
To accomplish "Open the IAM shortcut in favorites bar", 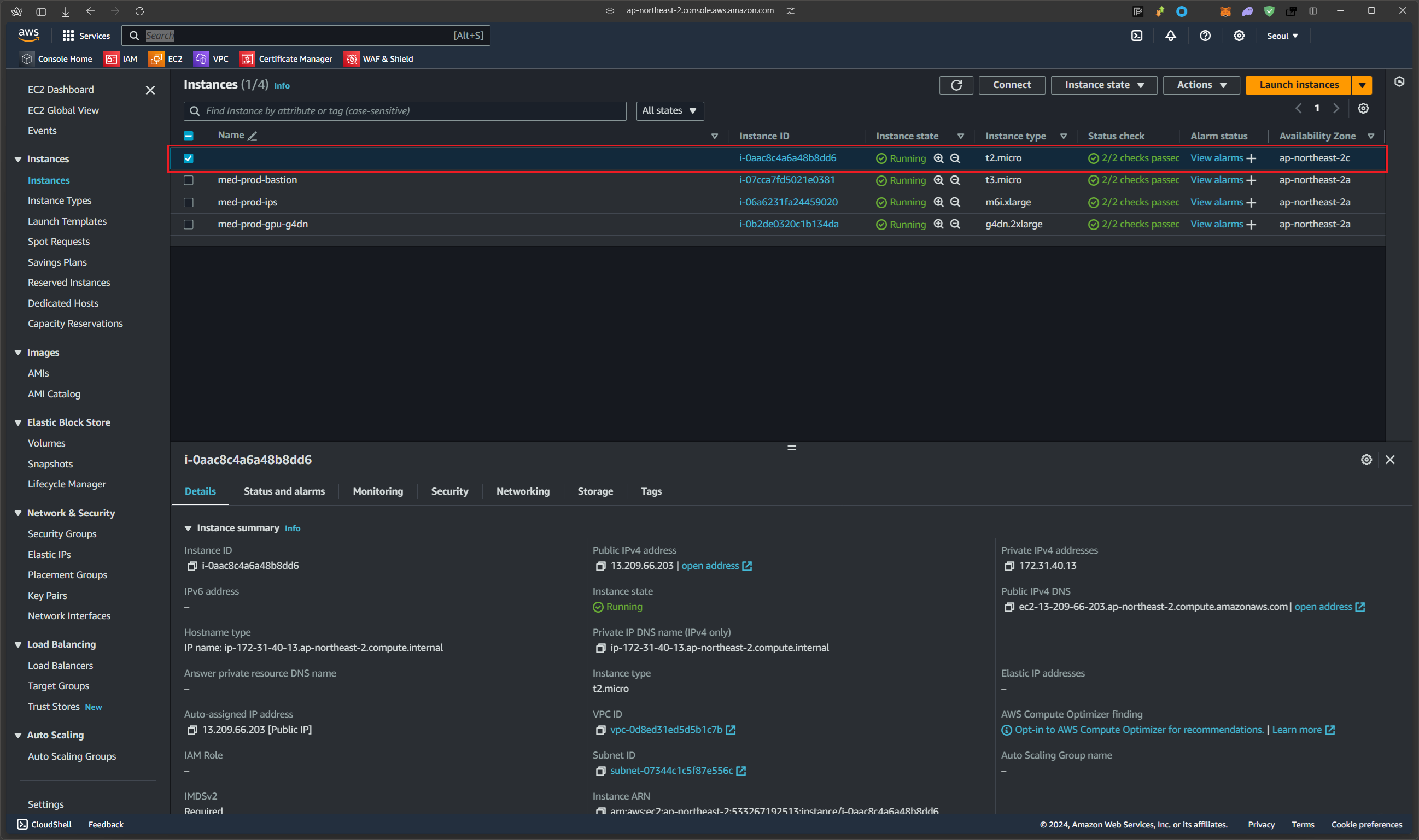I will tap(121, 59).
